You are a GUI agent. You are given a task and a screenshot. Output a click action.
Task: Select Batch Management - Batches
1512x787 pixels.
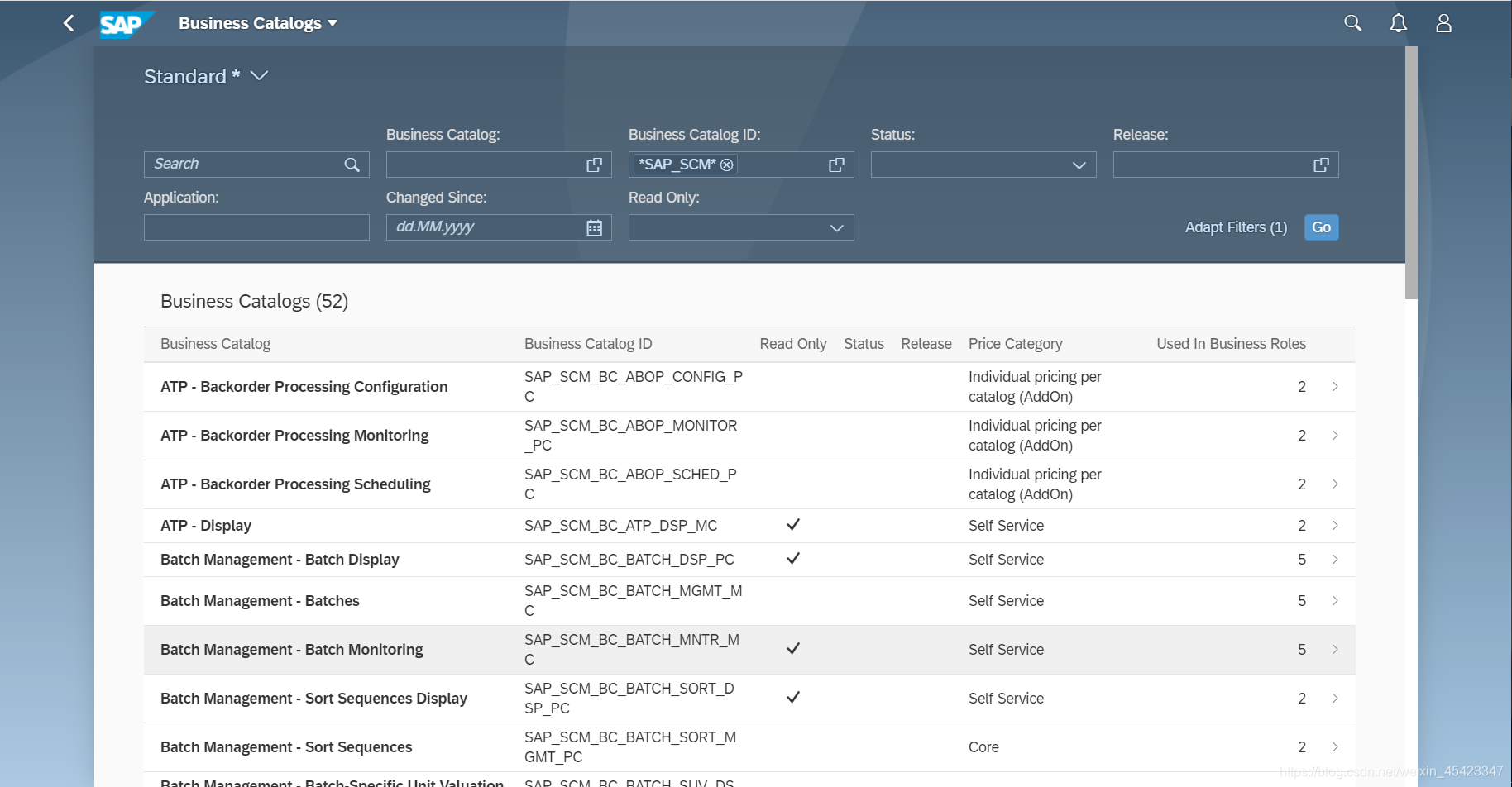click(260, 601)
